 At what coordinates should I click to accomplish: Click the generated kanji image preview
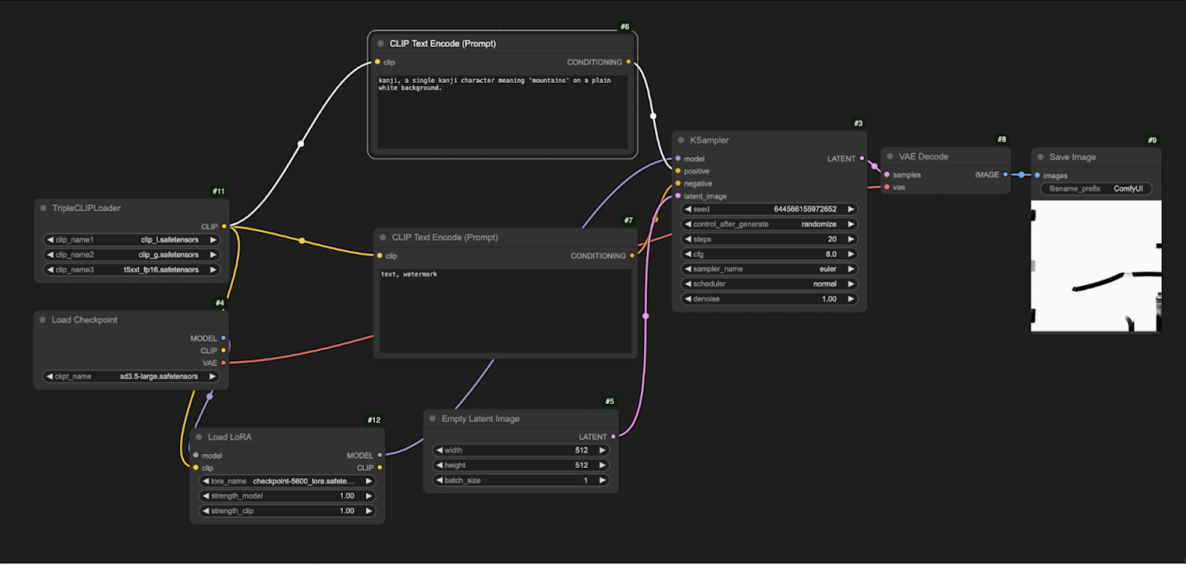[1096, 266]
